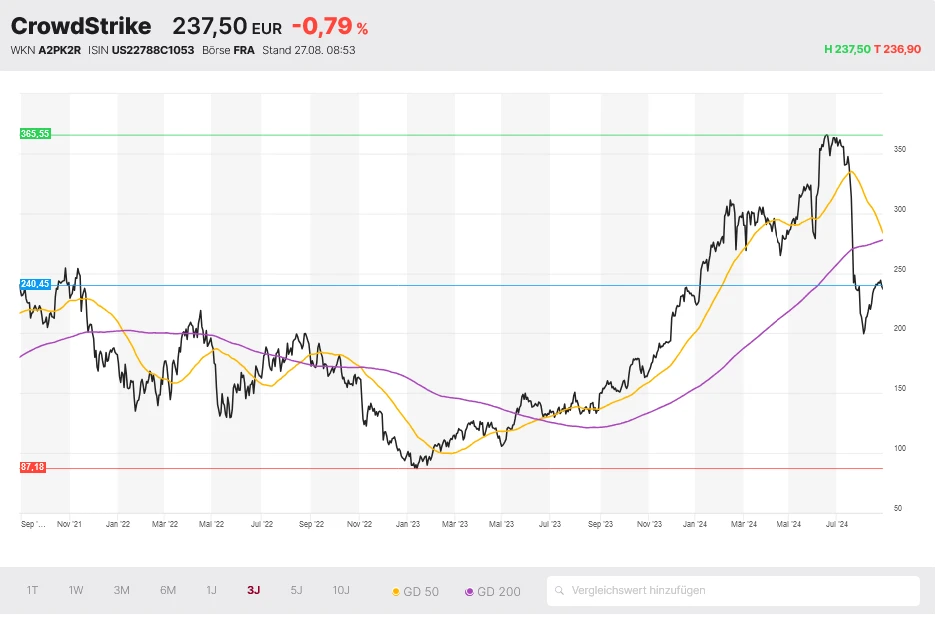The height and width of the screenshot is (624, 936).
Task: Click the daily high H 237,50 value
Action: coord(846,49)
